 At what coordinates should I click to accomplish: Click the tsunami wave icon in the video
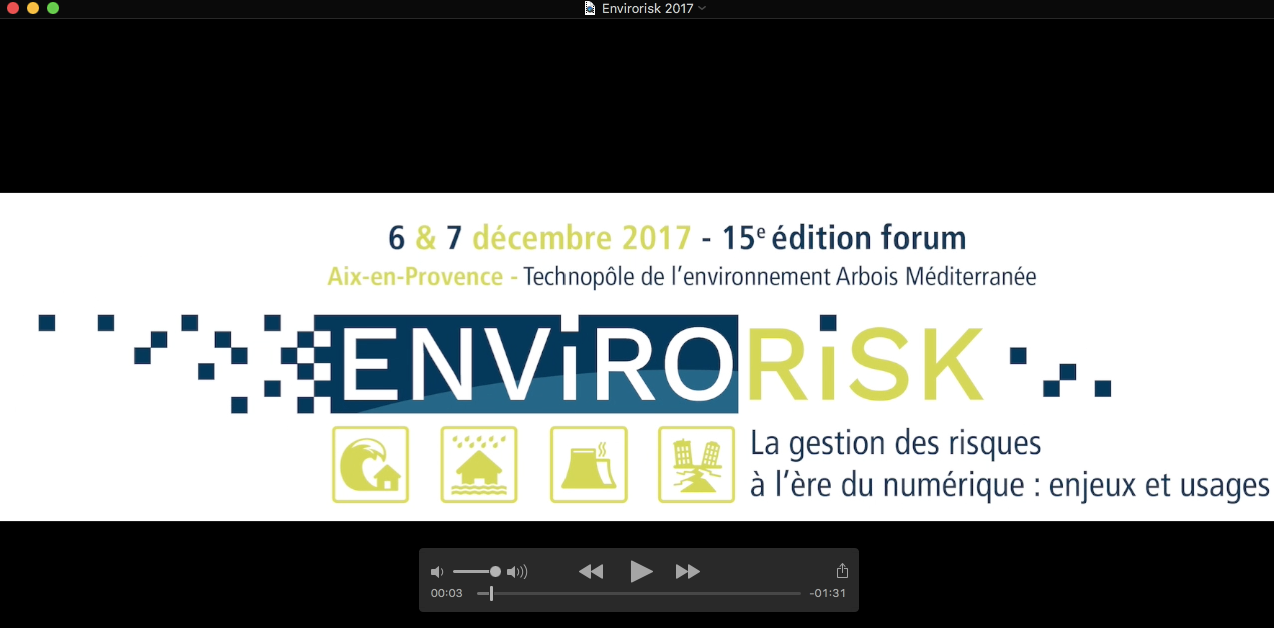370,465
